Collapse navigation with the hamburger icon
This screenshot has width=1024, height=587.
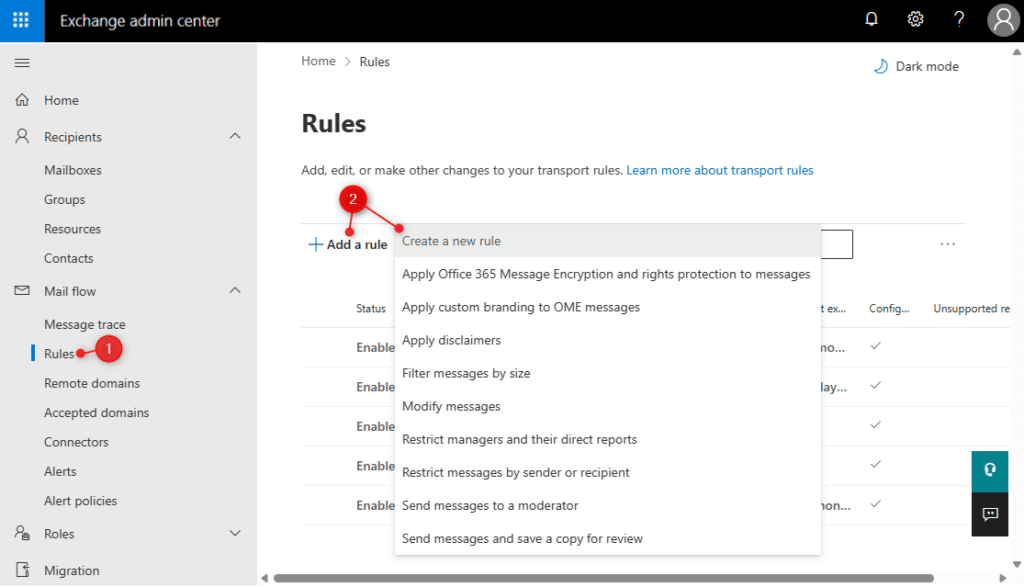[21, 63]
